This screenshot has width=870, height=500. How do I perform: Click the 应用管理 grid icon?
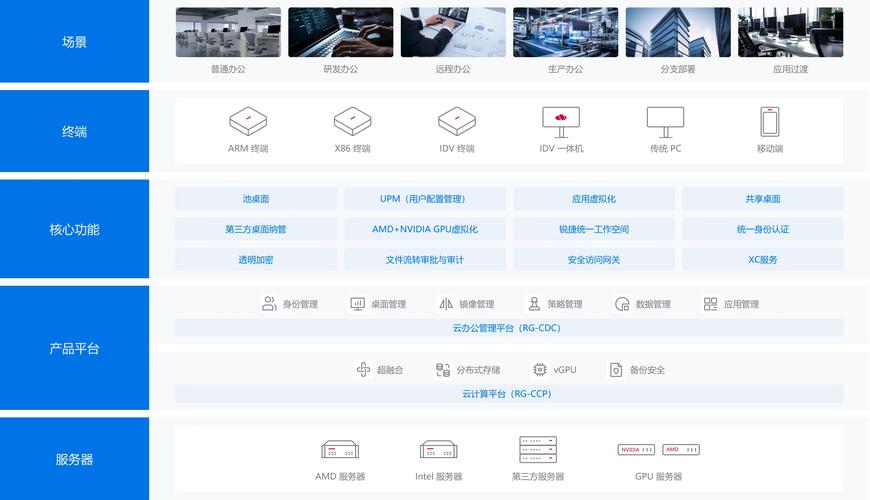pyautogui.click(x=710, y=304)
